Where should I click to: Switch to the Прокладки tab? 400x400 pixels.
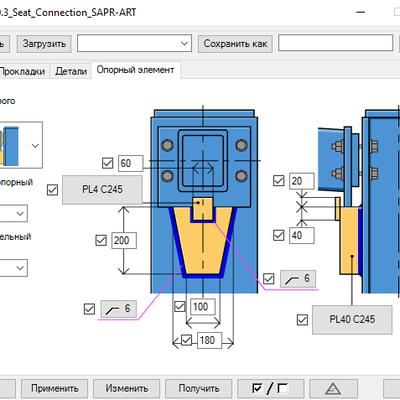coord(22,71)
